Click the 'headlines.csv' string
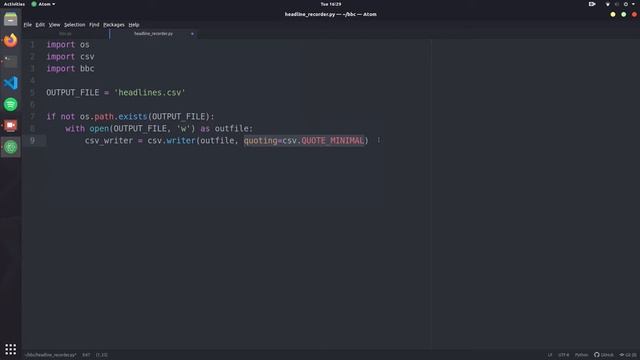The height and width of the screenshot is (360, 640). point(150,93)
